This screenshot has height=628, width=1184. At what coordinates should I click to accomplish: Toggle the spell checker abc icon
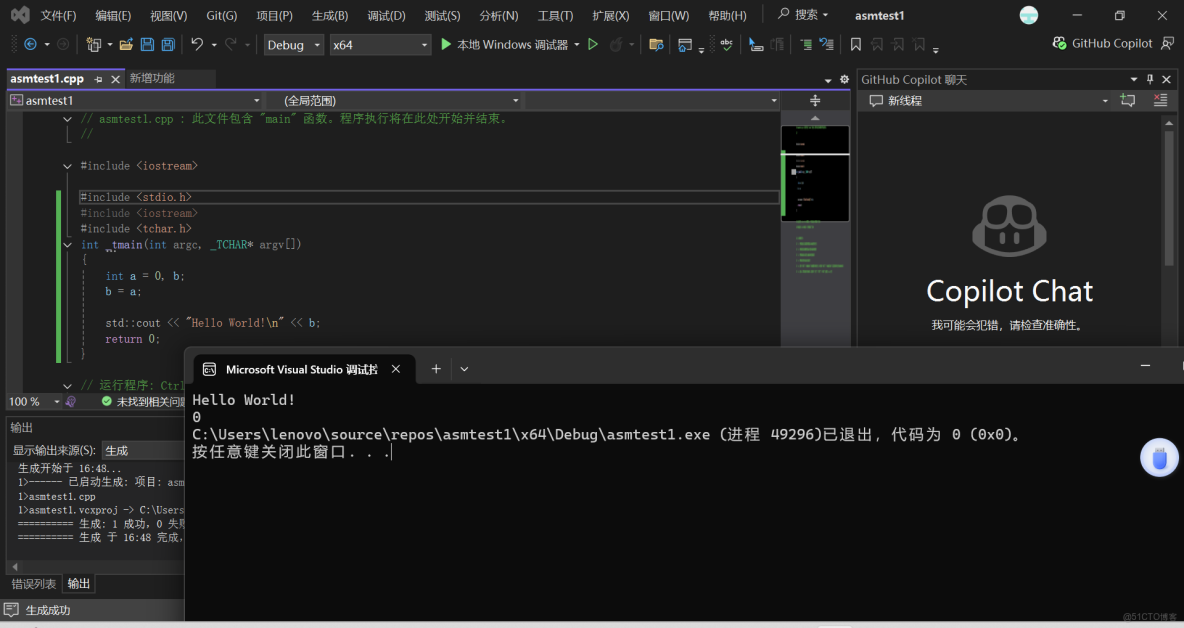tap(727, 43)
